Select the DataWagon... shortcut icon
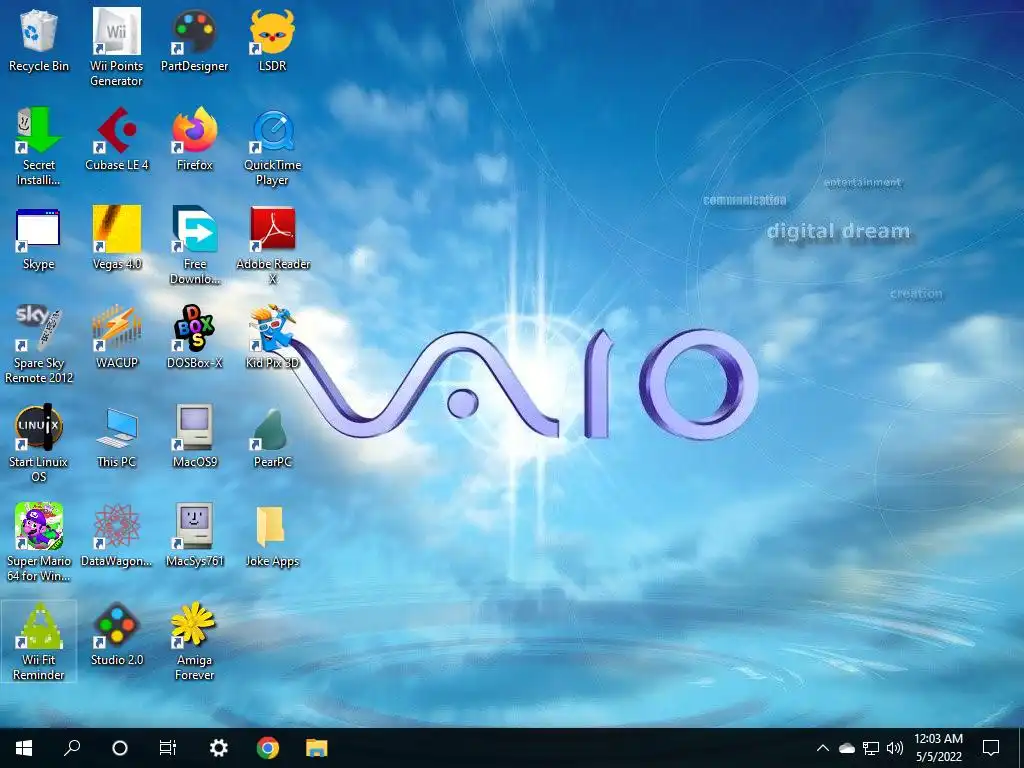This screenshot has height=768, width=1024. (116, 526)
